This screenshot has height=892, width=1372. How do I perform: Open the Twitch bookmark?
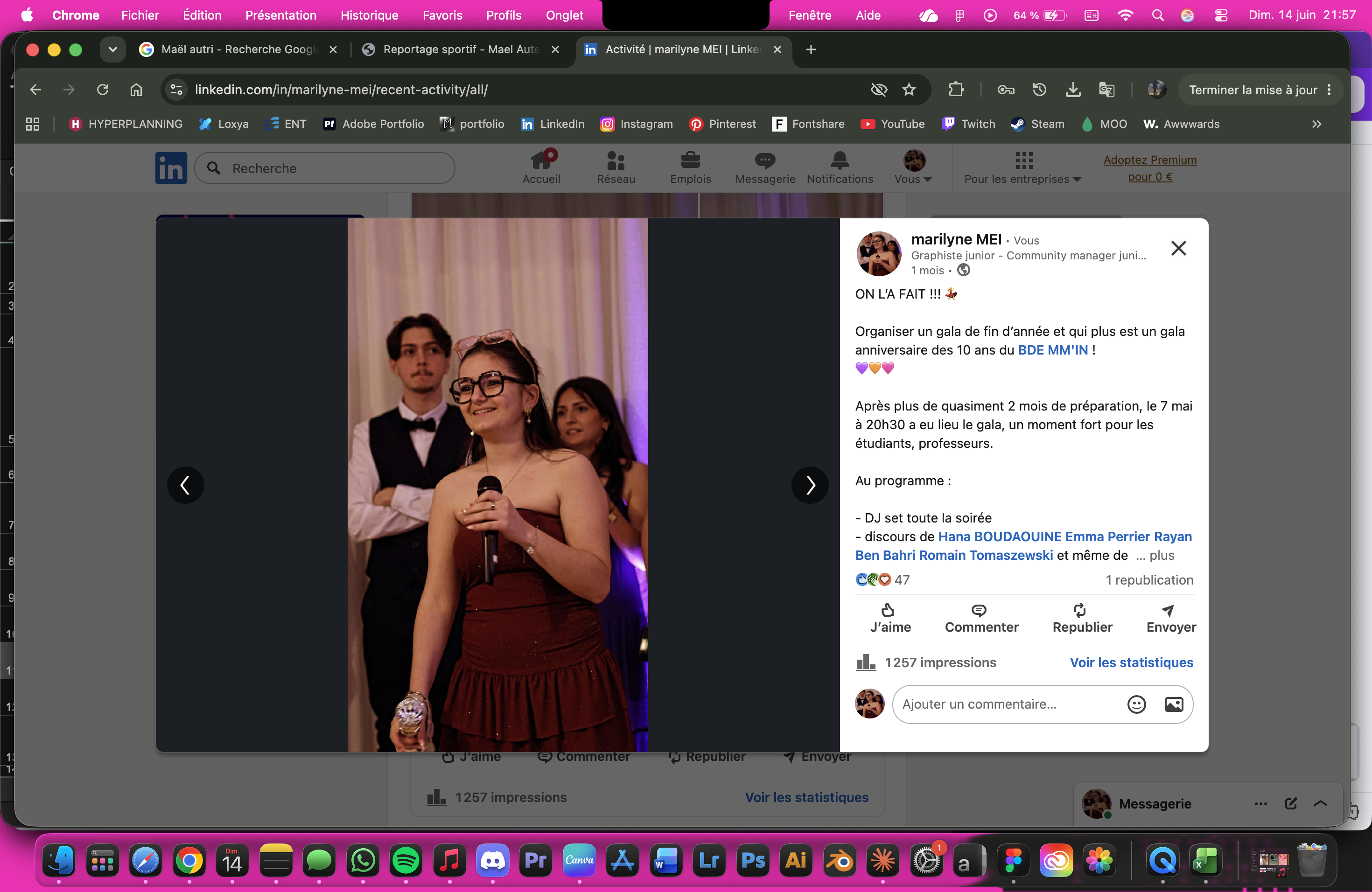click(968, 124)
